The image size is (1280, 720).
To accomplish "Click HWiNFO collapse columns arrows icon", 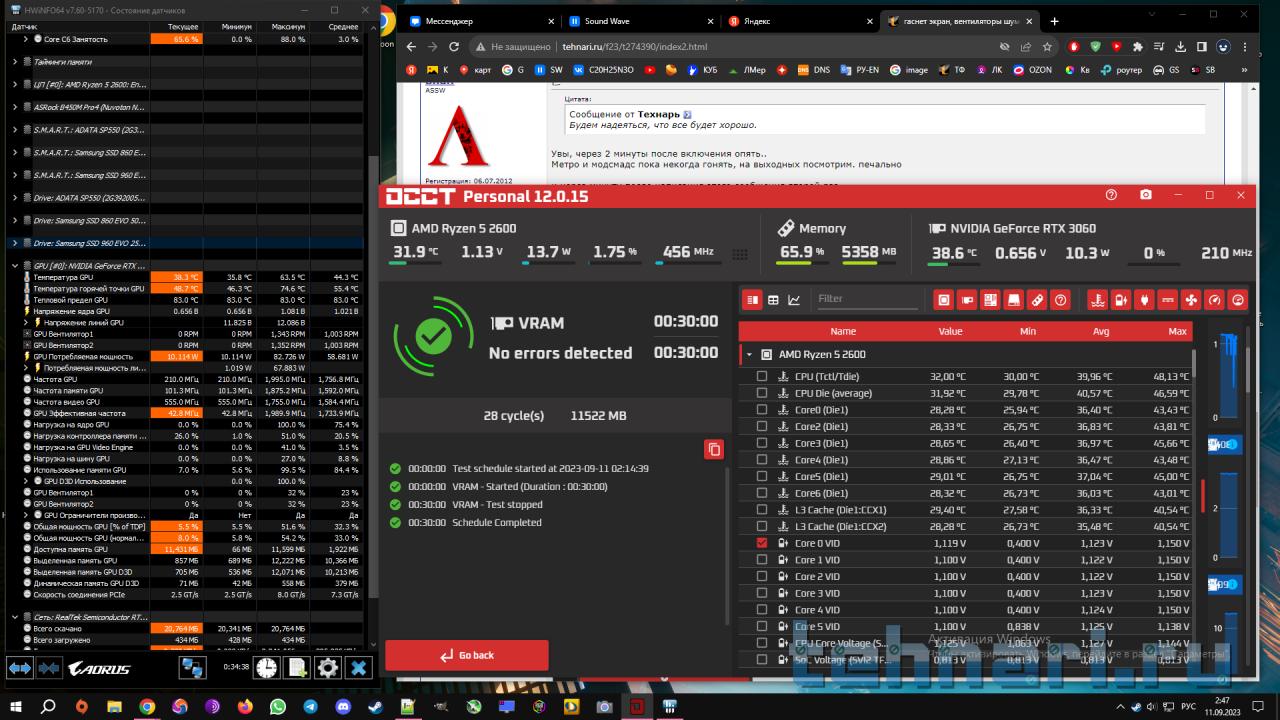I will [49, 668].
